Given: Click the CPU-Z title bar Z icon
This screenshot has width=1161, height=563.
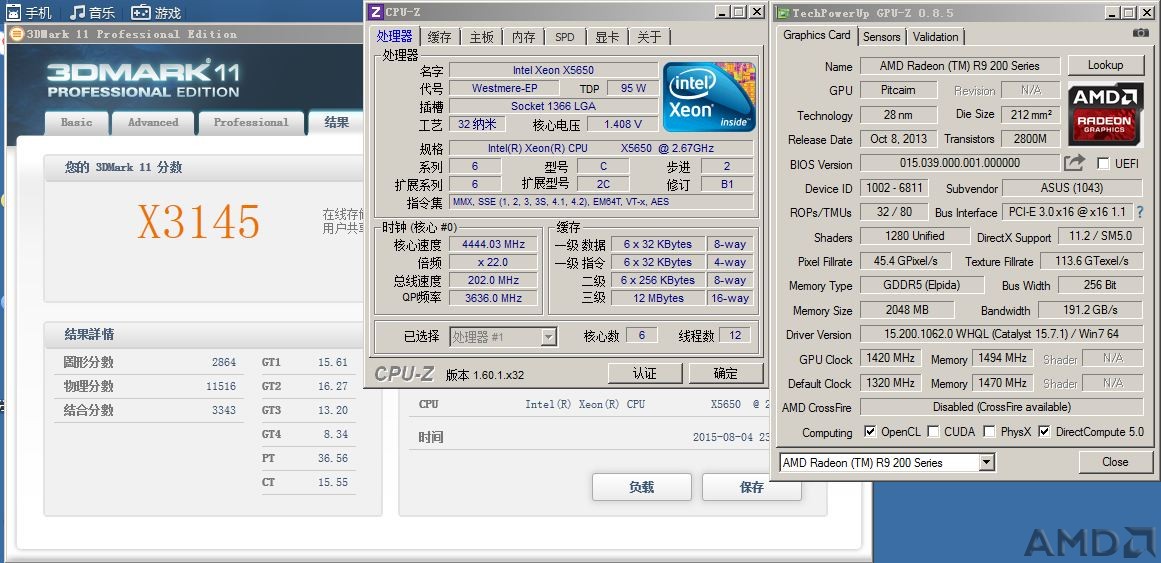Looking at the screenshot, I should 375,12.
